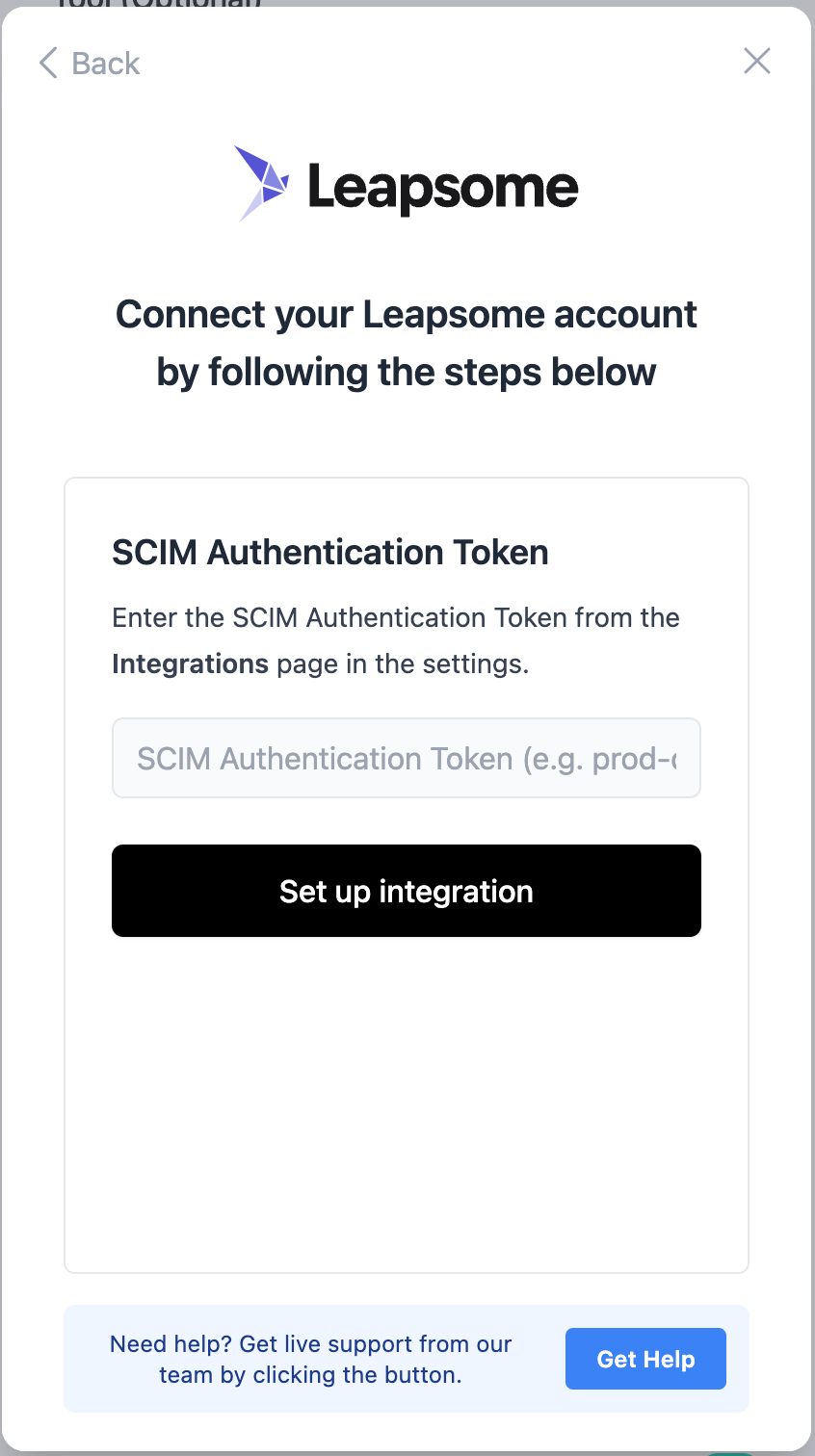Image resolution: width=815 pixels, height=1456 pixels.
Task: Open live support with Get Help
Action: (x=645, y=1359)
